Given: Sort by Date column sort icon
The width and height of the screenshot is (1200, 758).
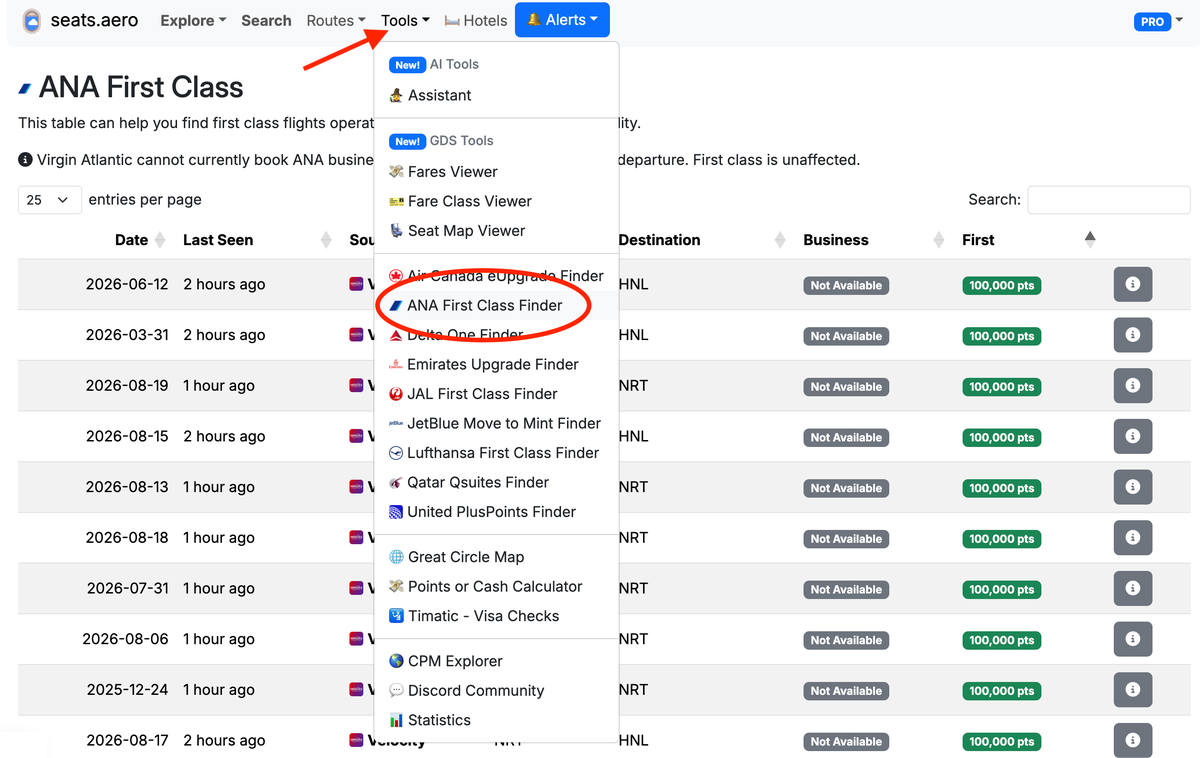Looking at the screenshot, I should click(x=159, y=240).
